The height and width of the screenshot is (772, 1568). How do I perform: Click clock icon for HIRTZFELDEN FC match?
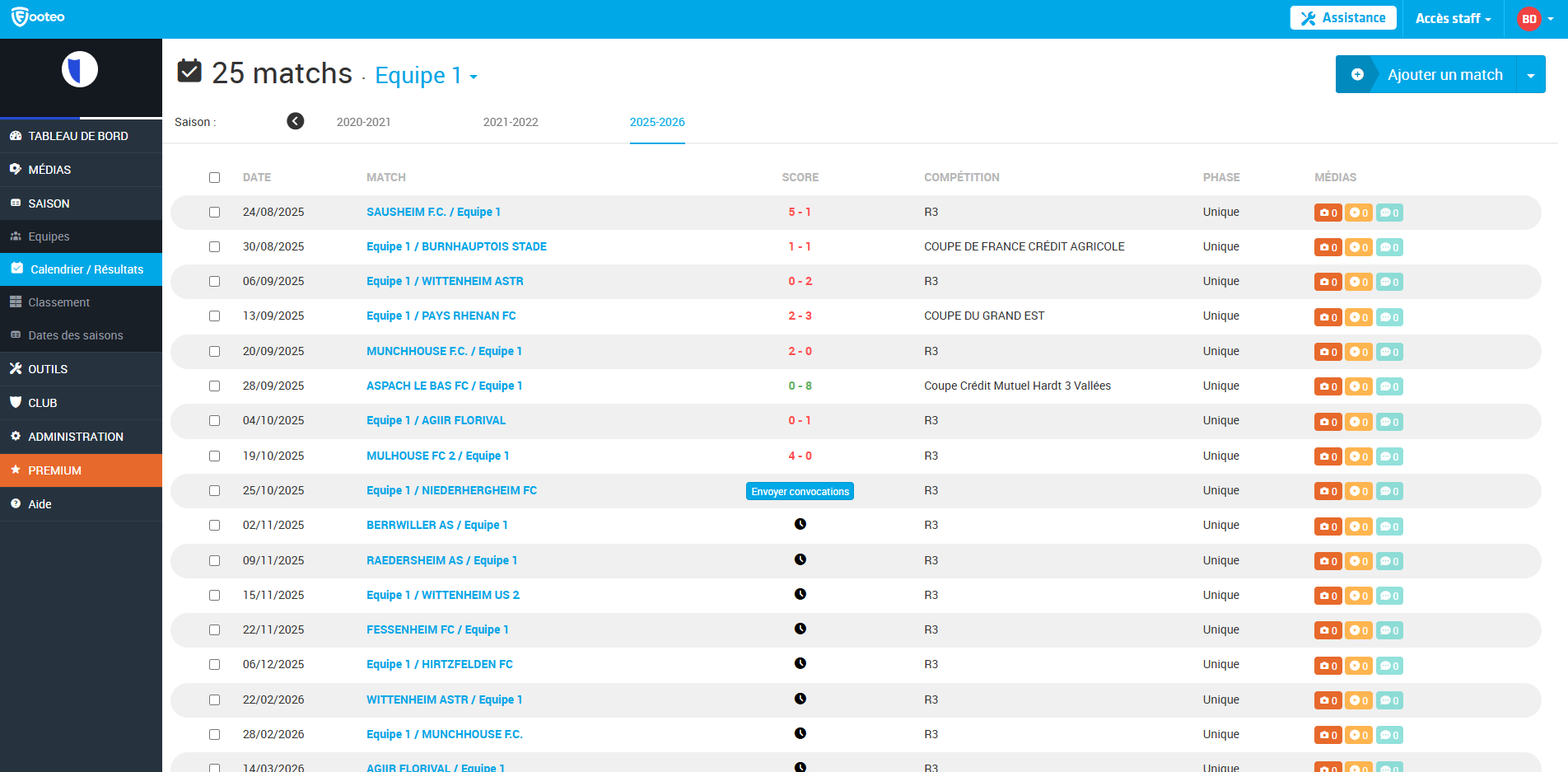point(800,663)
